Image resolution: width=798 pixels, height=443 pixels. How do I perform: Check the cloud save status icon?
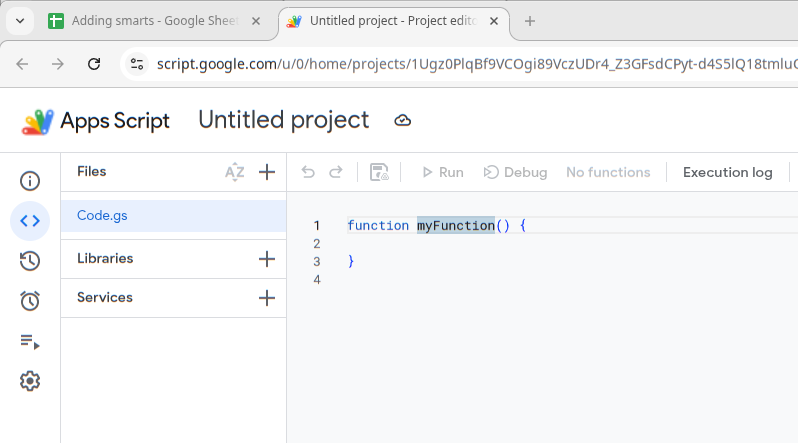(x=403, y=121)
